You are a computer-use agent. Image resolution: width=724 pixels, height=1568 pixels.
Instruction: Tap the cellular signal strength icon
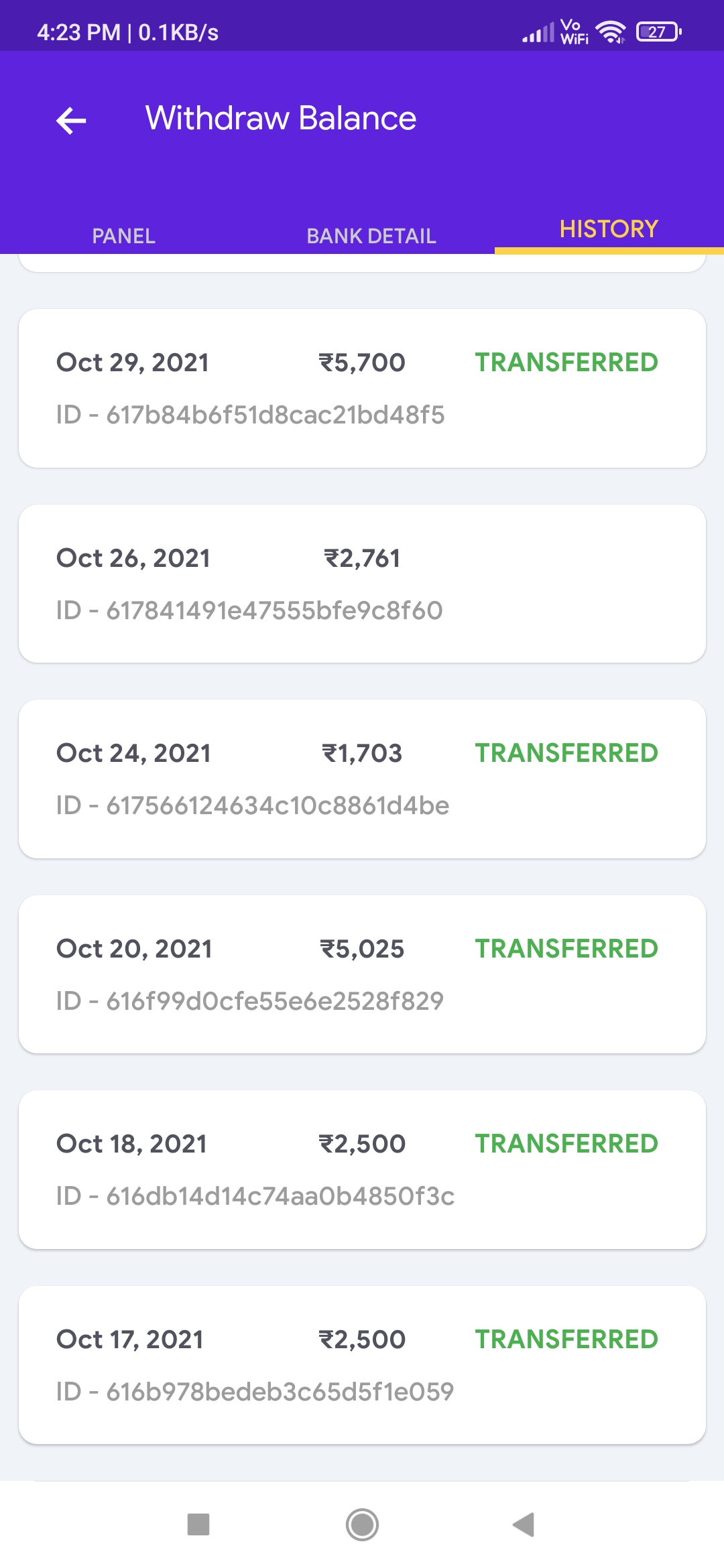[x=538, y=32]
